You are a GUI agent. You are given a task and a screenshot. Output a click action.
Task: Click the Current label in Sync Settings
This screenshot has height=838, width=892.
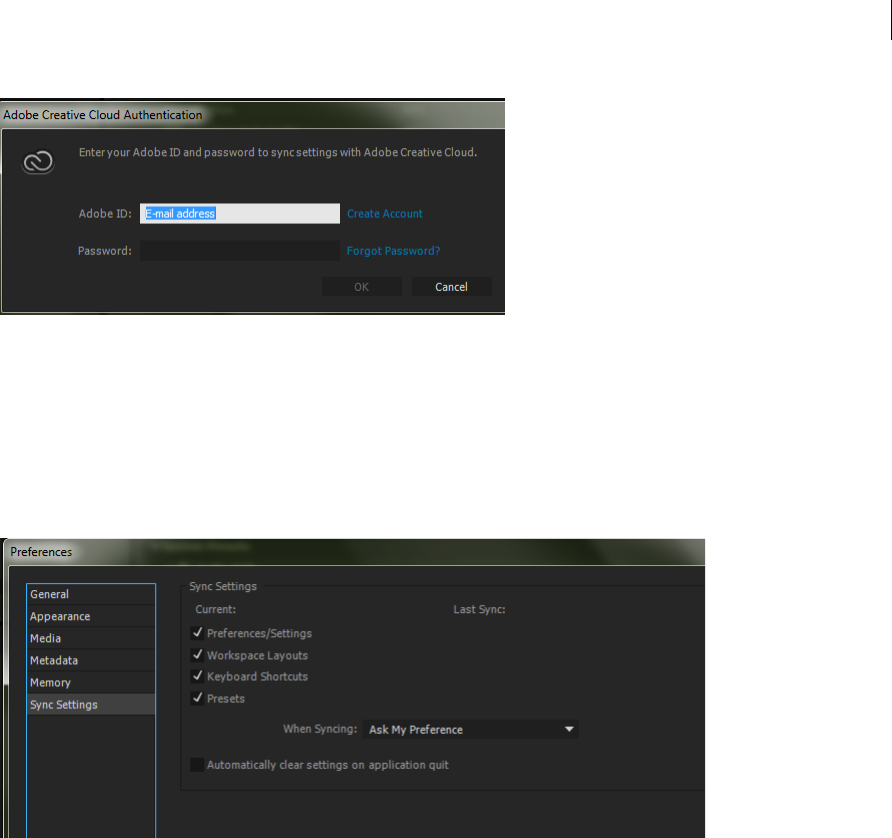(x=215, y=609)
